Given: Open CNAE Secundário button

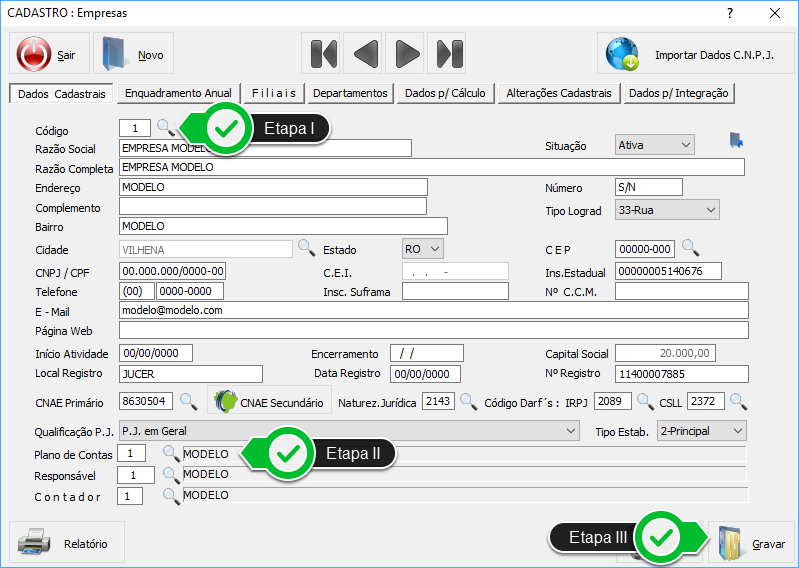Looking at the screenshot, I should [269, 402].
